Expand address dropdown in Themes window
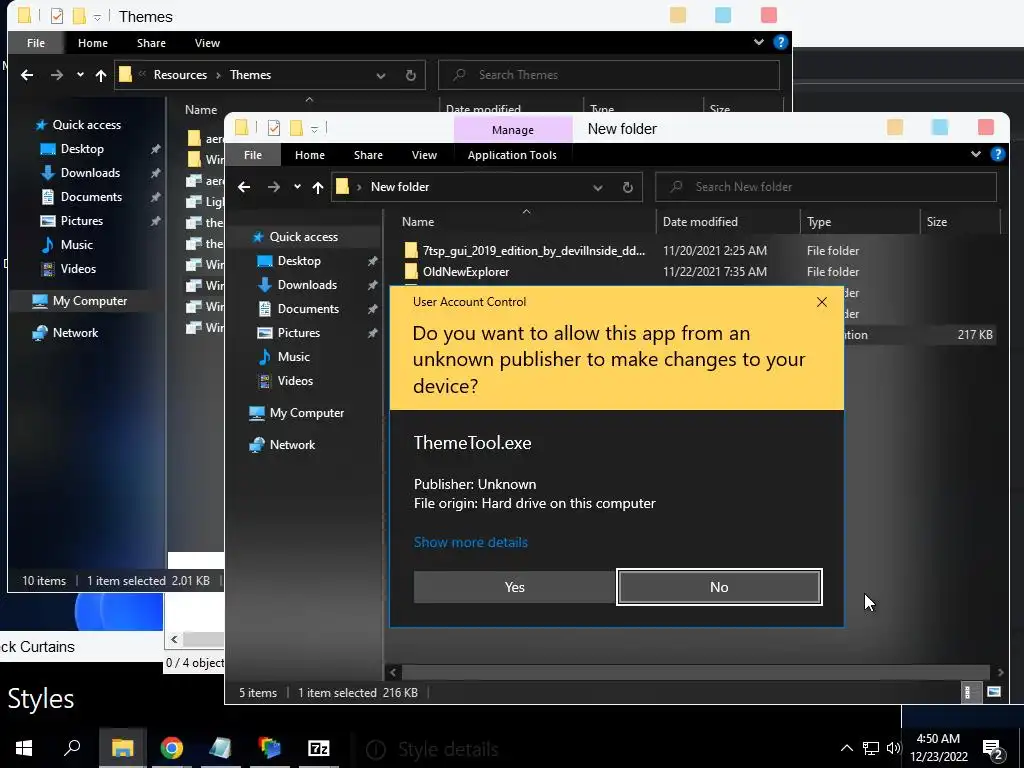1024x768 pixels. [x=381, y=76]
